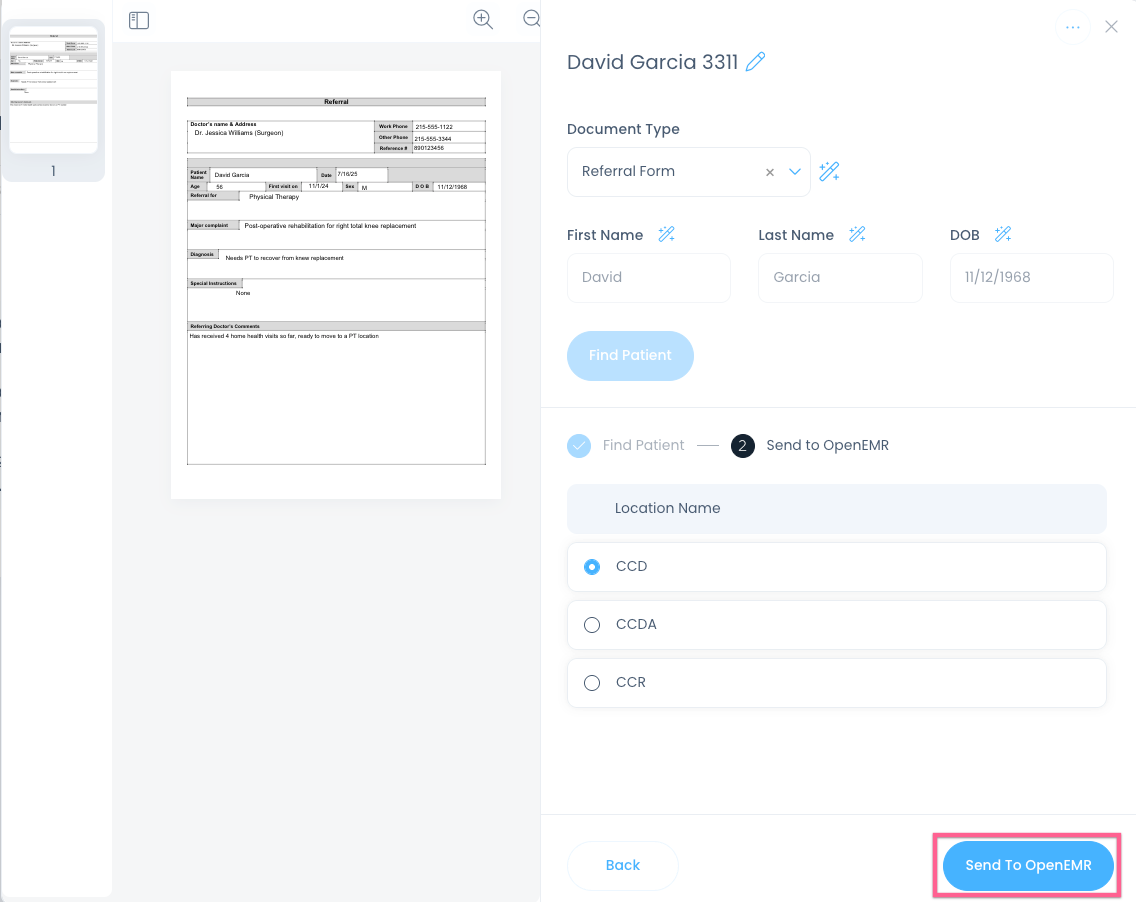1136x902 pixels.
Task: Run auto-fill wand beside Last Name
Action: pos(857,234)
